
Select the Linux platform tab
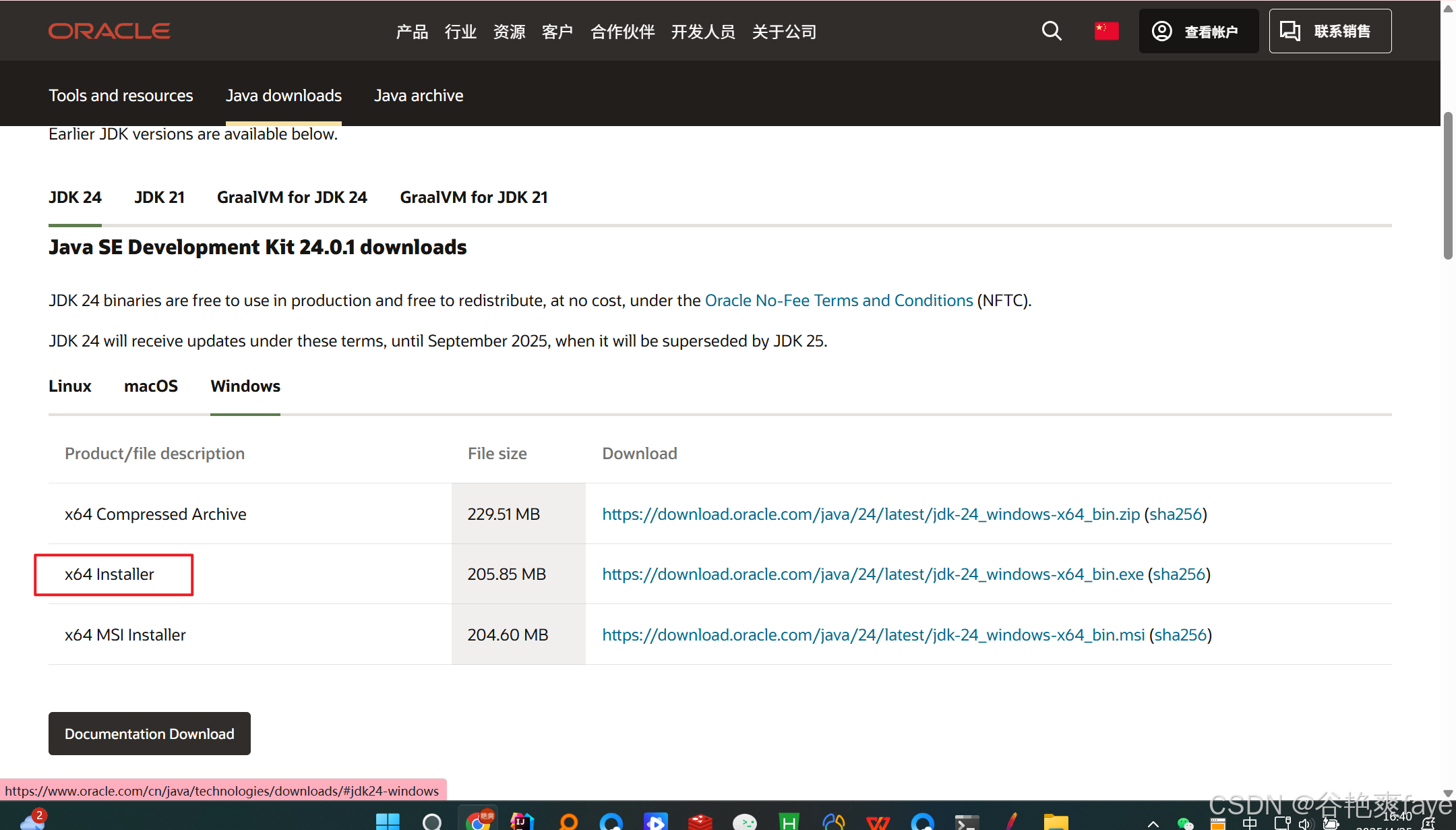click(x=70, y=386)
